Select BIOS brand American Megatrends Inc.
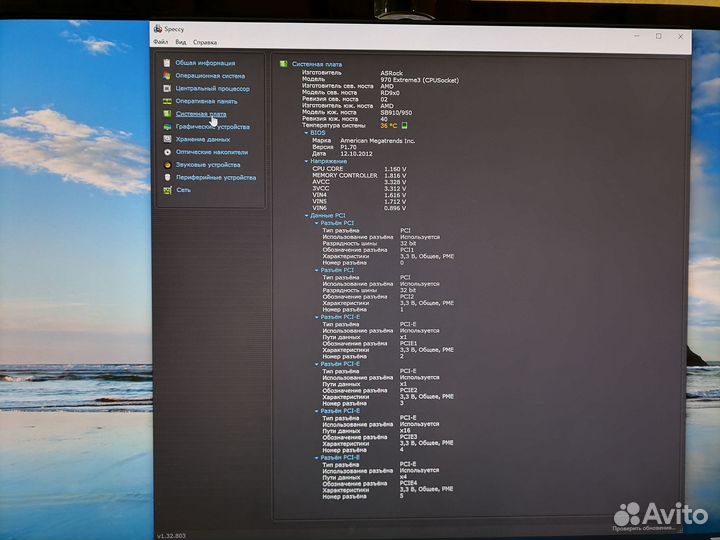This screenshot has width=720, height=540. coord(377,141)
